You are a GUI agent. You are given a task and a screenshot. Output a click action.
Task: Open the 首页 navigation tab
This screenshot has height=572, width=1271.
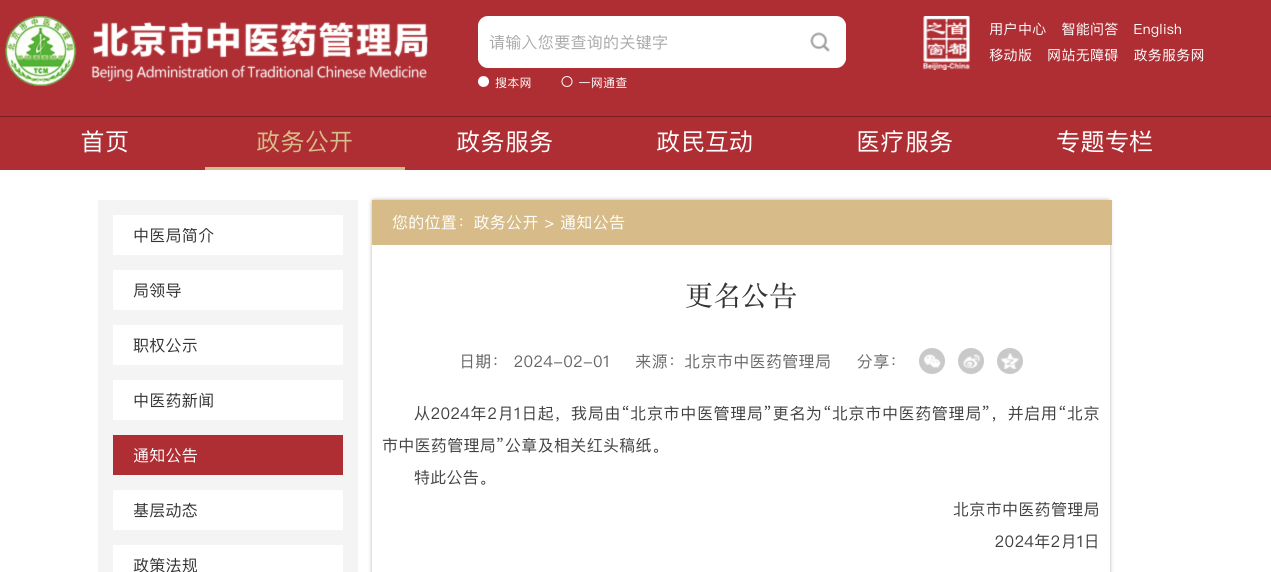point(105,142)
